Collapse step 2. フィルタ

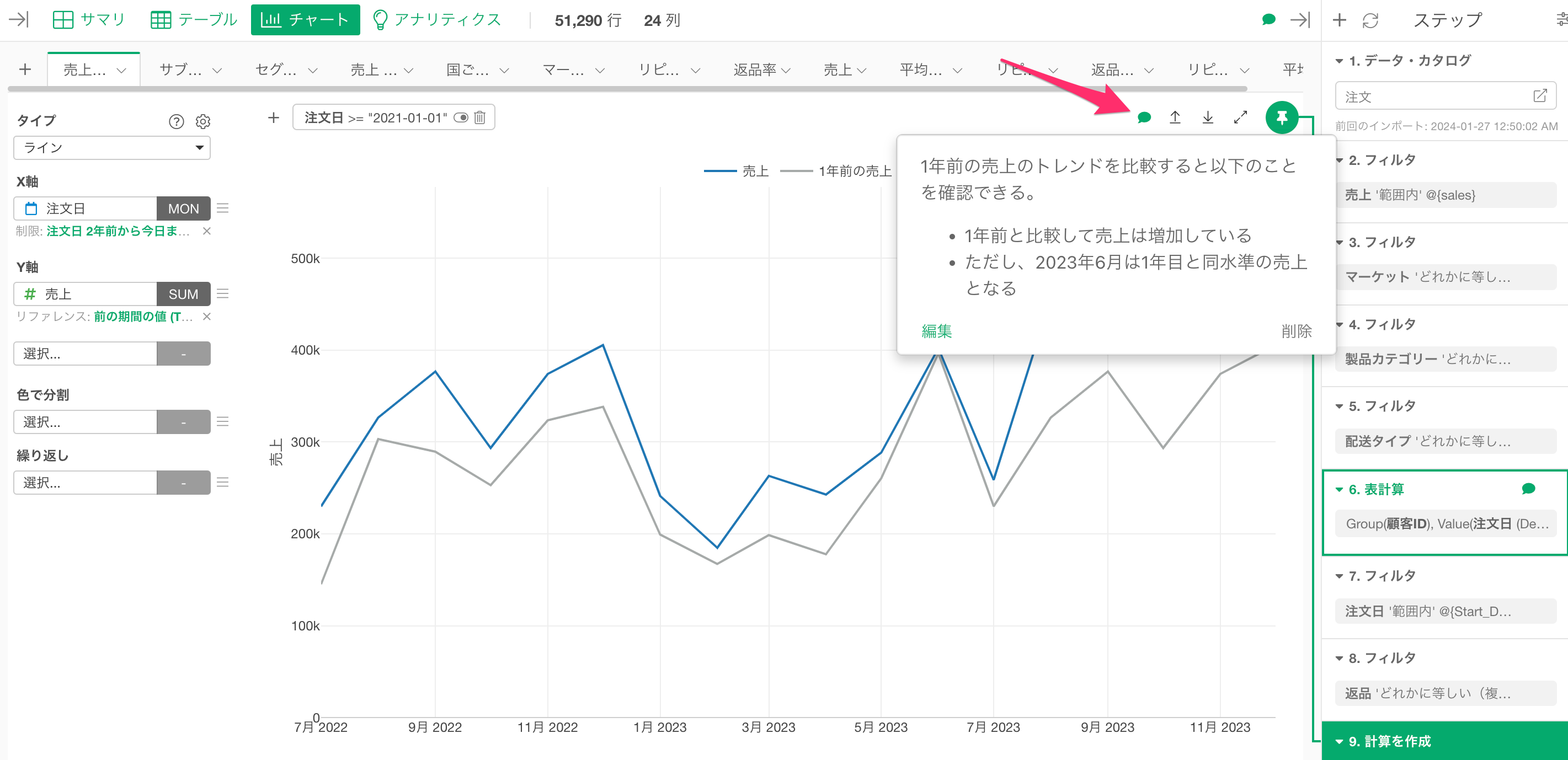tap(1339, 160)
